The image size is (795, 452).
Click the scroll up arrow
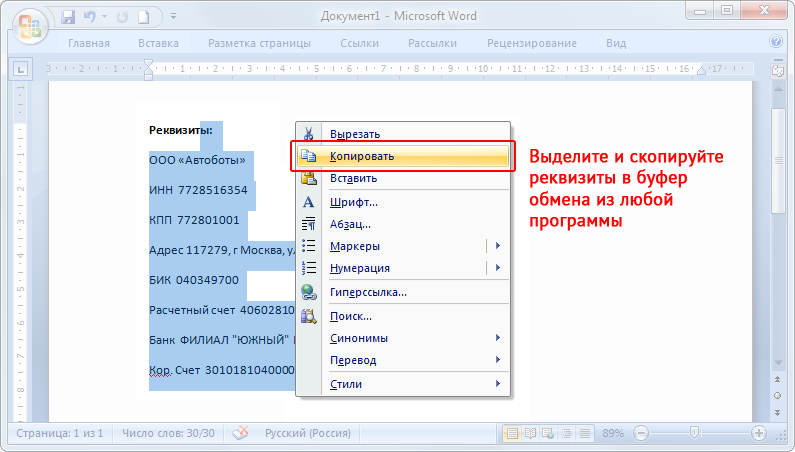click(778, 89)
